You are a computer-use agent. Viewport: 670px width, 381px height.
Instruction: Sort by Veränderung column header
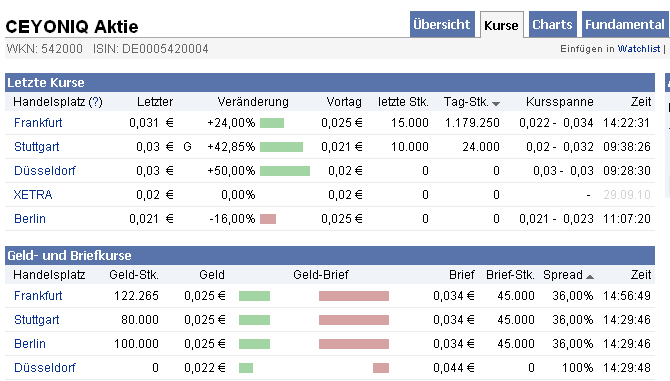point(253,102)
